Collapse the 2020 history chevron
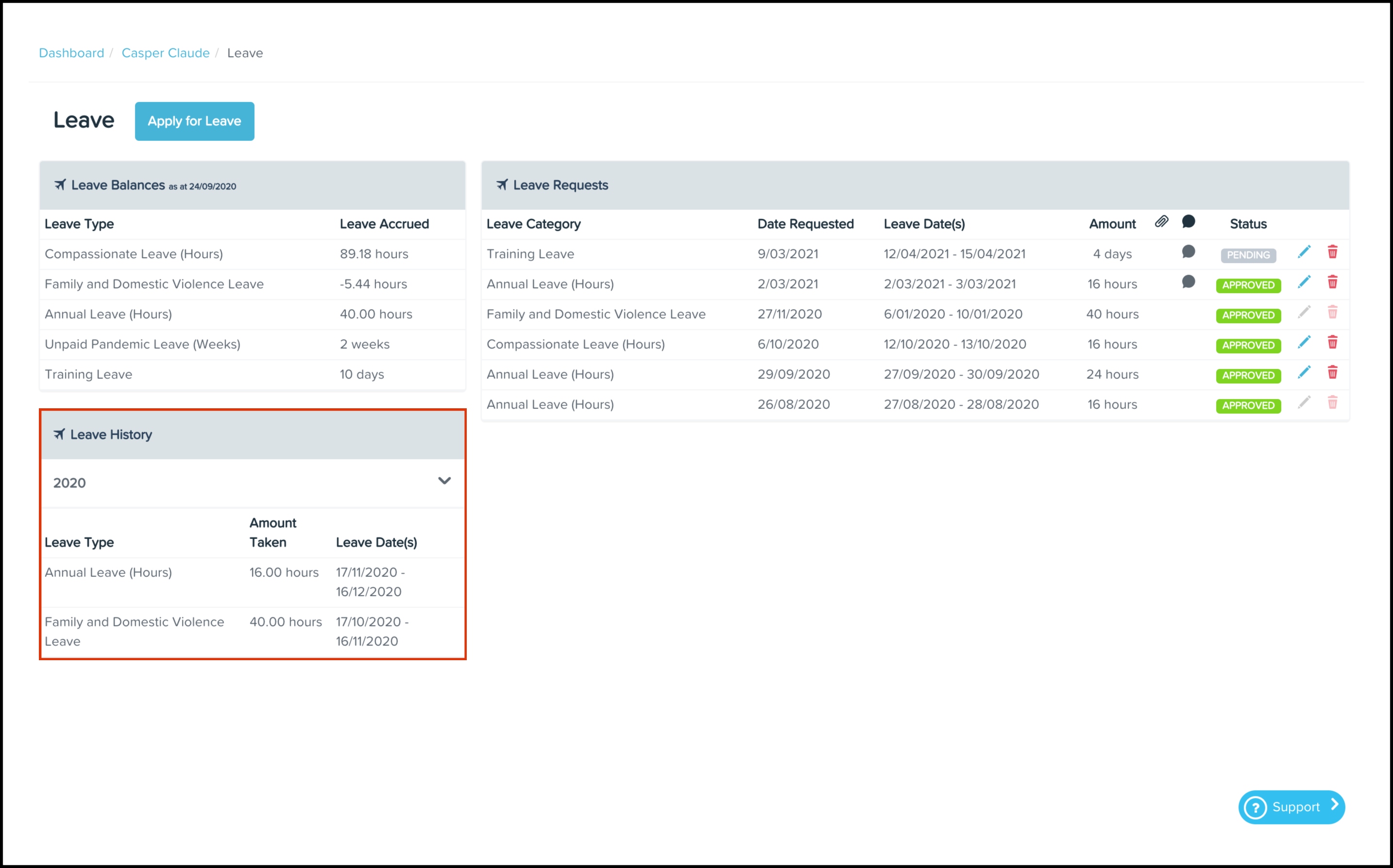 coord(444,481)
